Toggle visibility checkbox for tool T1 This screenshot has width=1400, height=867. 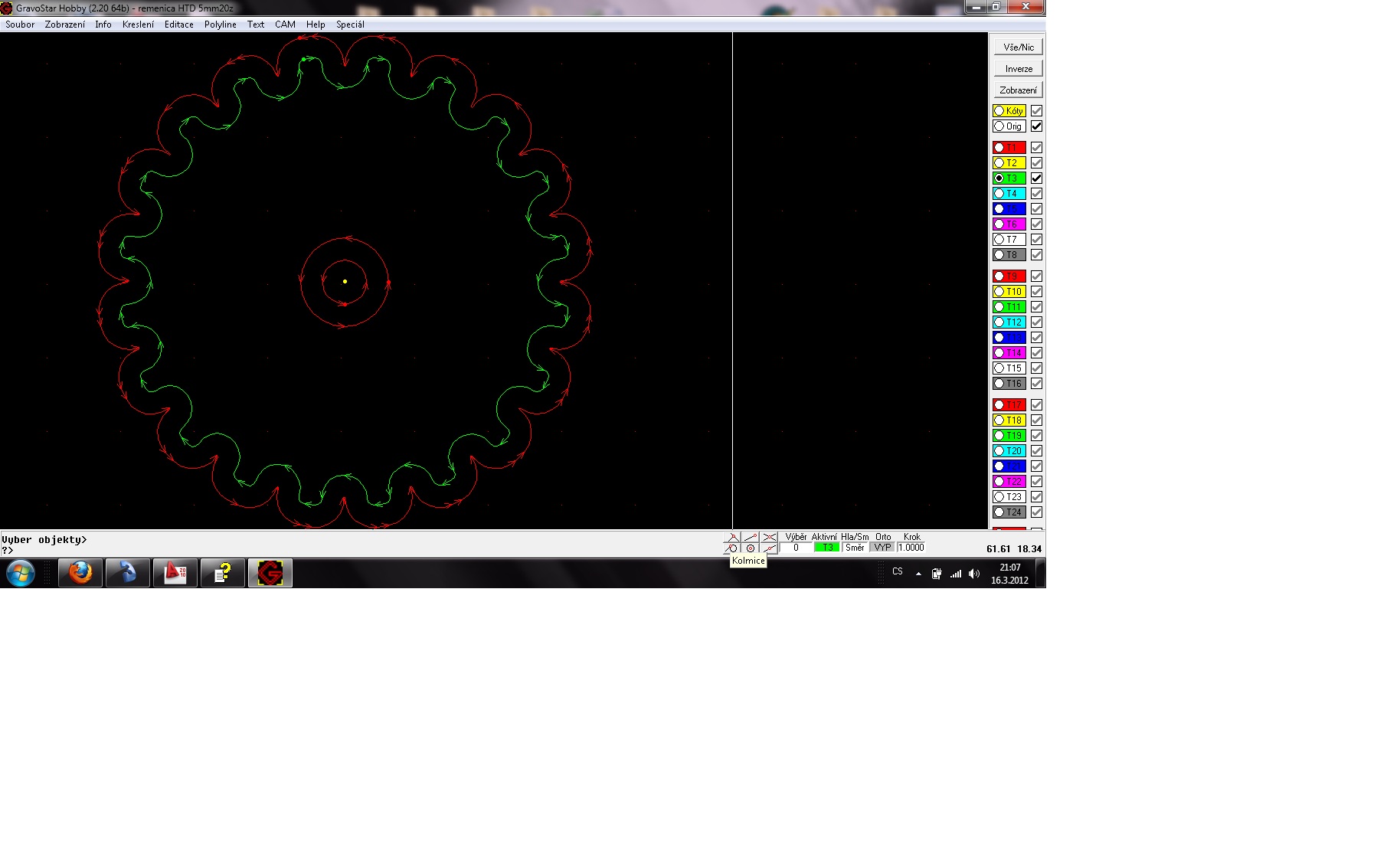click(x=1036, y=148)
